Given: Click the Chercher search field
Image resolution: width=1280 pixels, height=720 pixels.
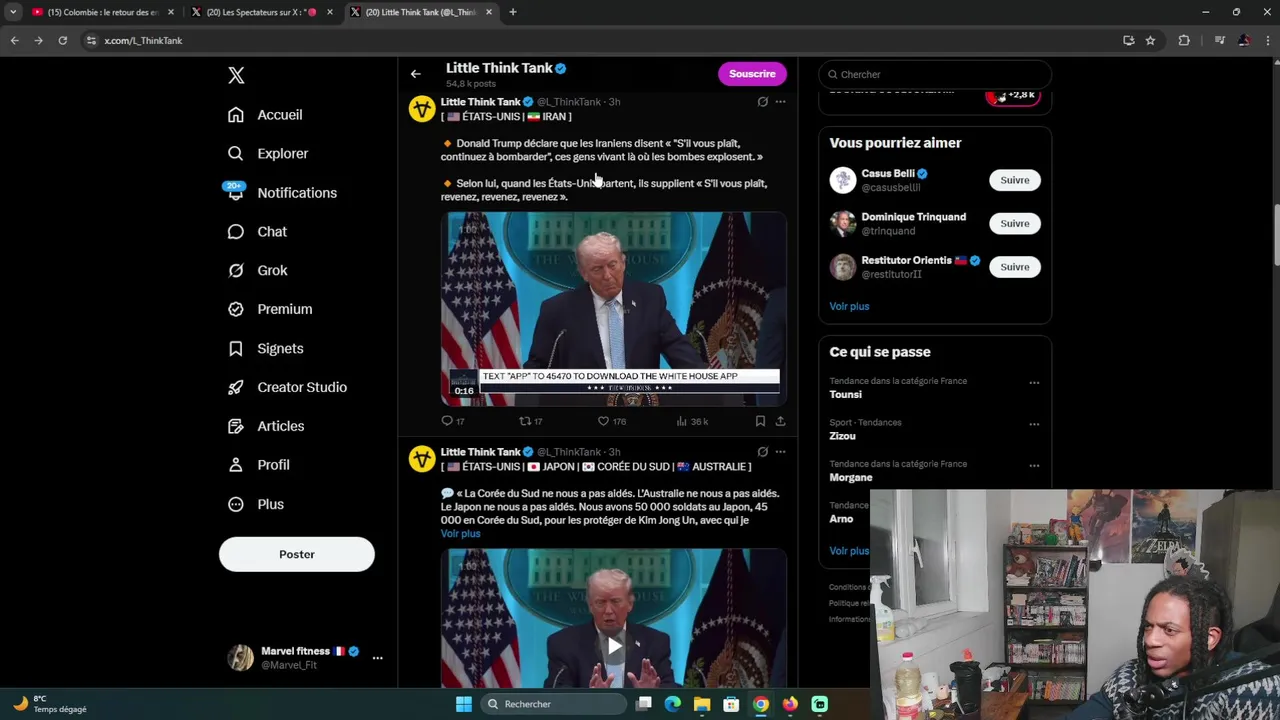Looking at the screenshot, I should [935, 74].
